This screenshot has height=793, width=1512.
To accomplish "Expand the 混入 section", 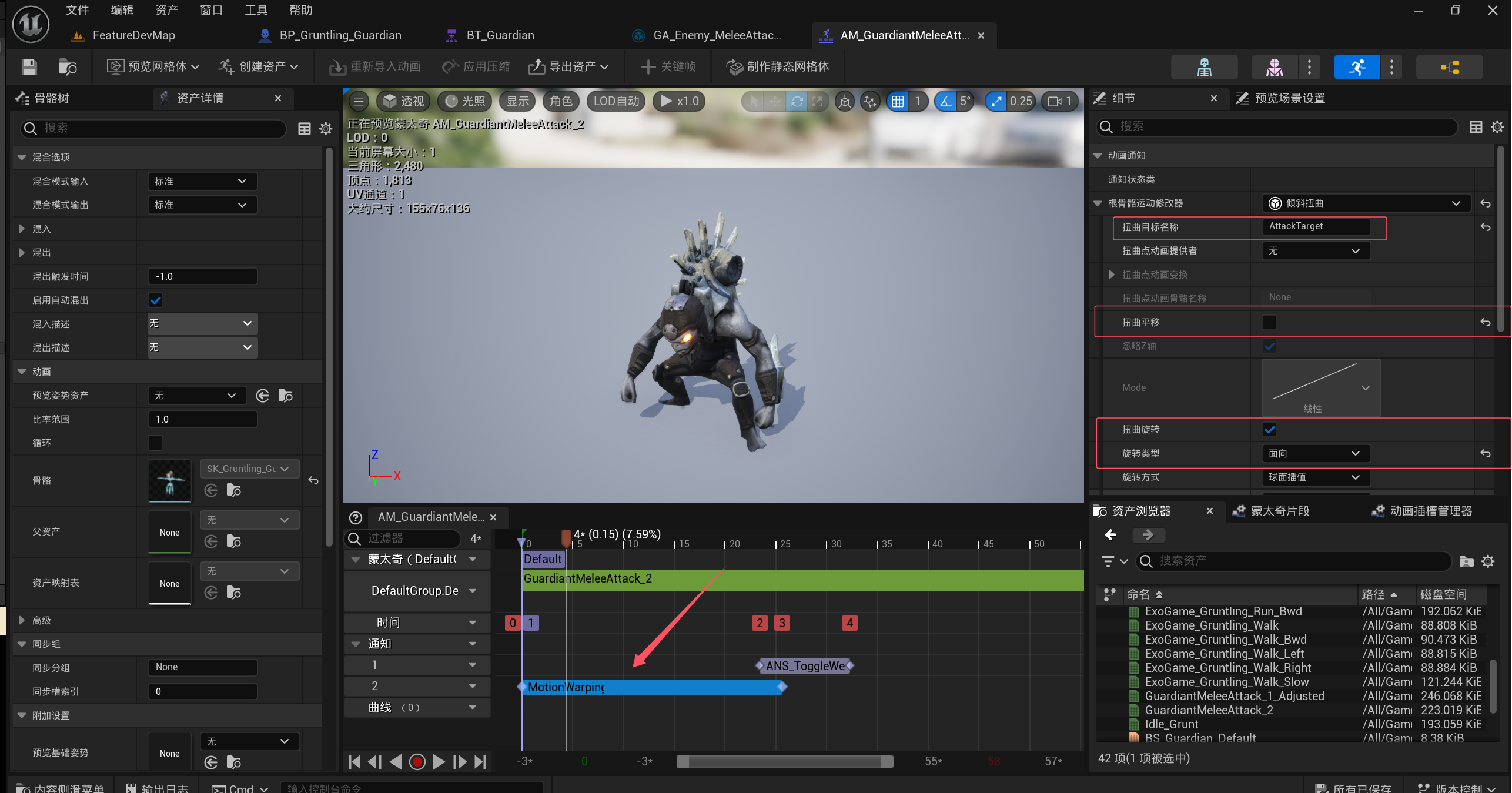I will pos(22,229).
